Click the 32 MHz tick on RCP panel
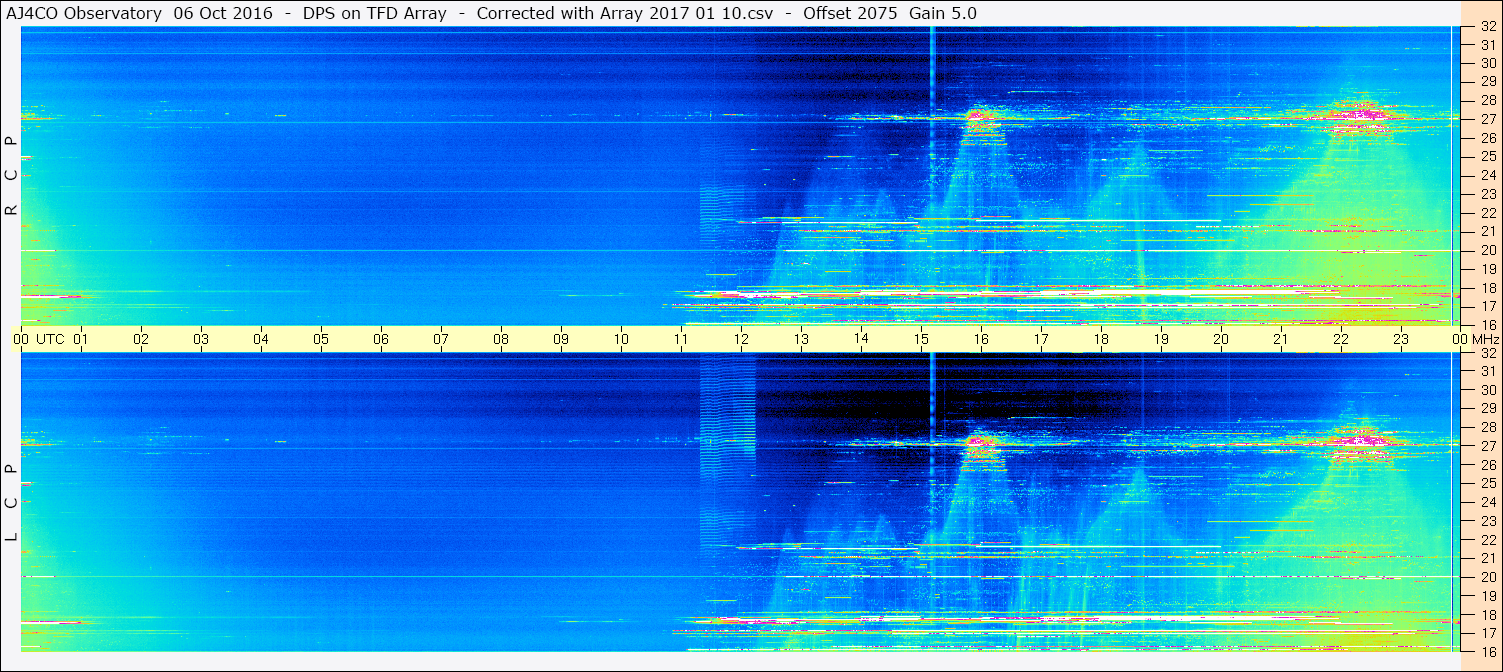 1487,27
